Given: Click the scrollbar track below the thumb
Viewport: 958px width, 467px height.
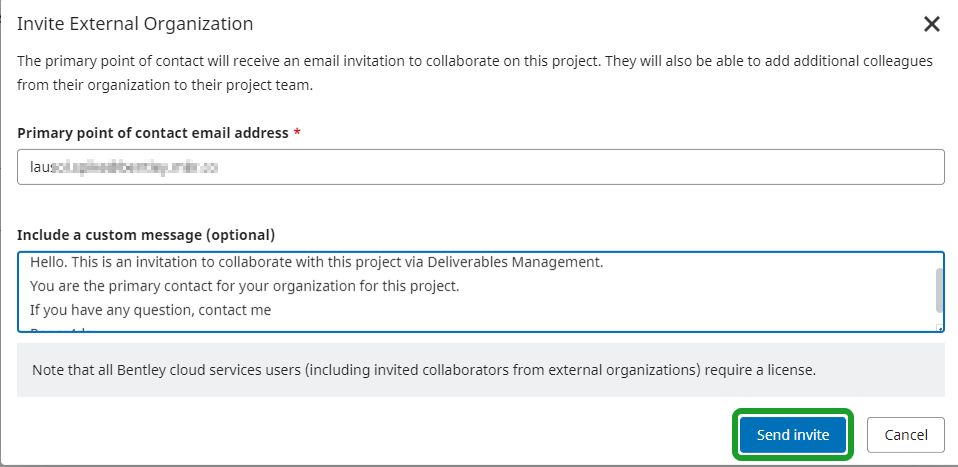Looking at the screenshot, I should point(938,319).
